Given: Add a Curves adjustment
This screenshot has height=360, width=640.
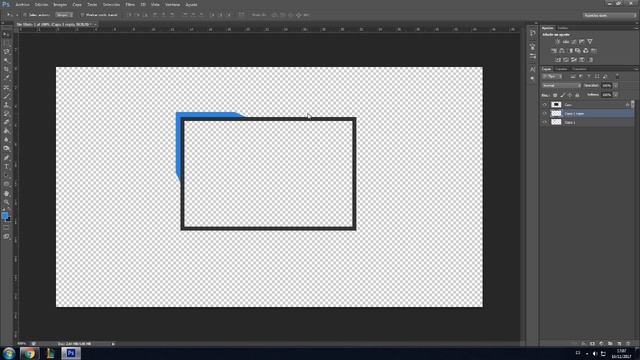Looking at the screenshot, I should [x=573, y=42].
